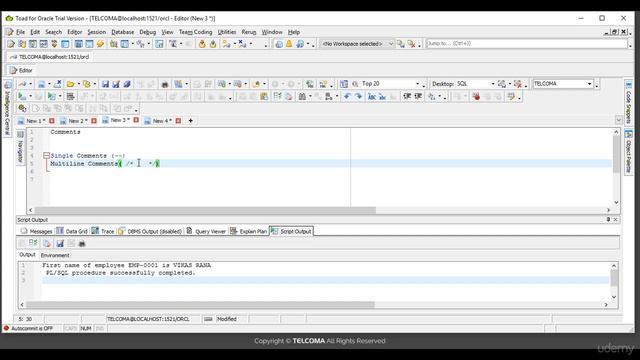Open the Database menu
The image size is (640, 360).
click(x=122, y=32)
